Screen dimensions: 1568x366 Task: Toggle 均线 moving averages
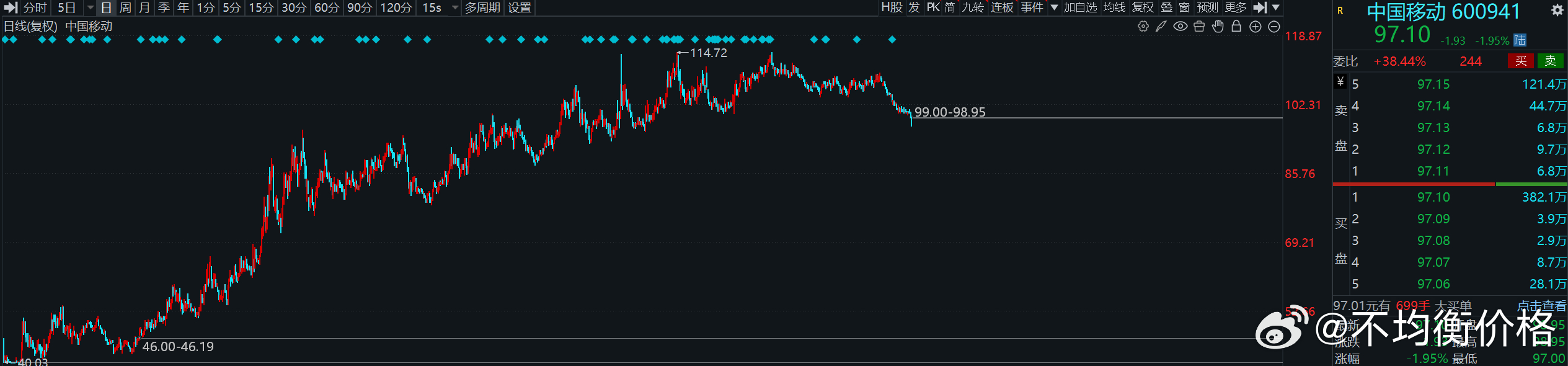[1114, 7]
